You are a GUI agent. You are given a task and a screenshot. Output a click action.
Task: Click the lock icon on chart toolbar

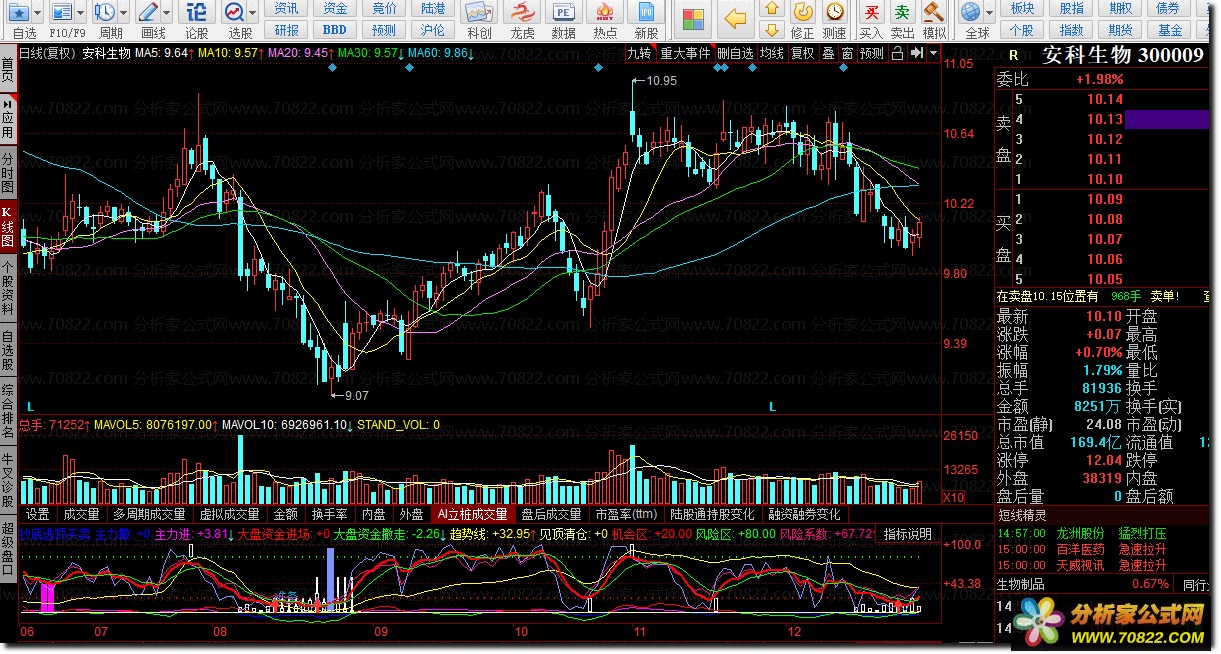tap(896, 53)
